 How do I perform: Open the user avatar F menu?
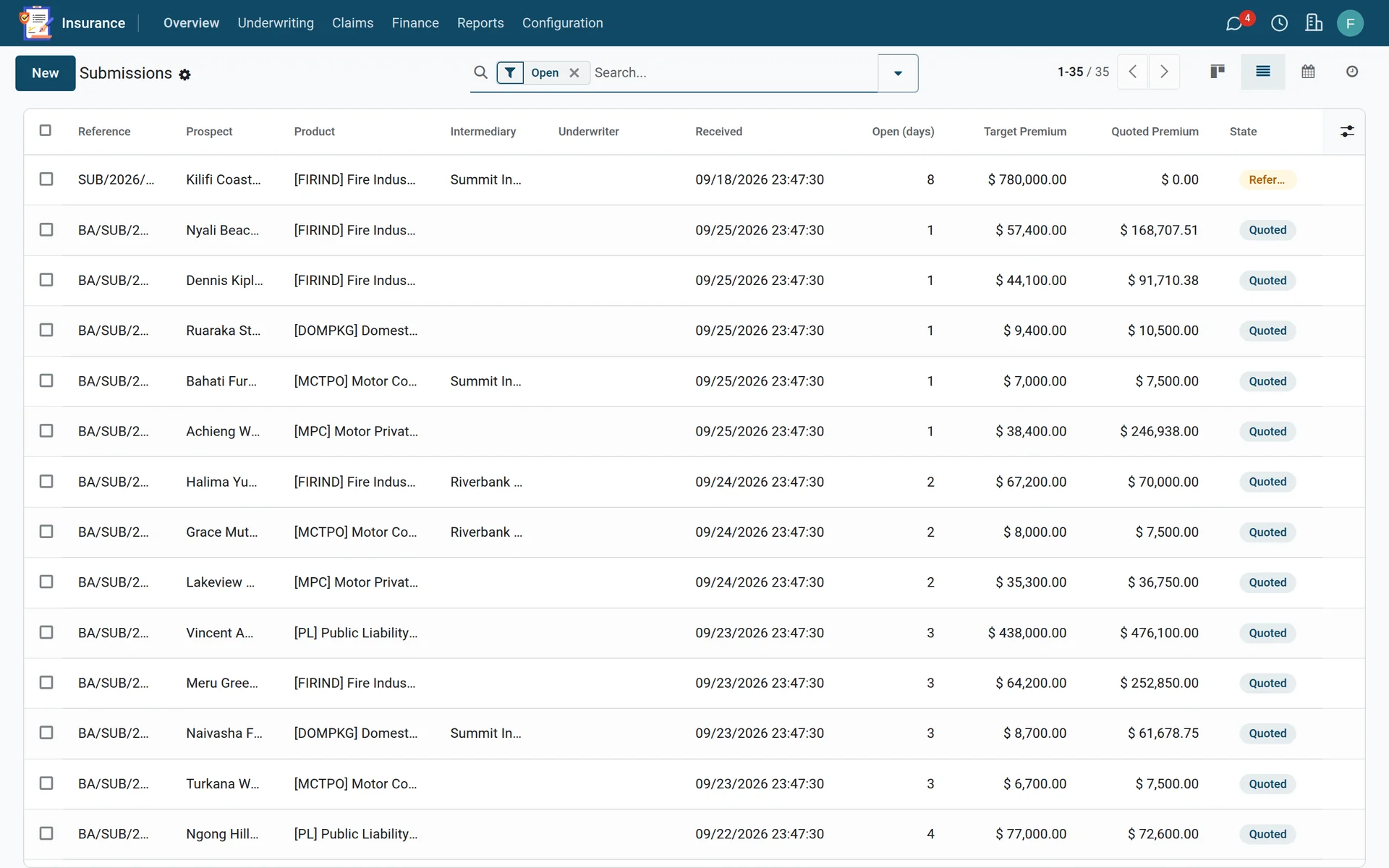tap(1350, 23)
